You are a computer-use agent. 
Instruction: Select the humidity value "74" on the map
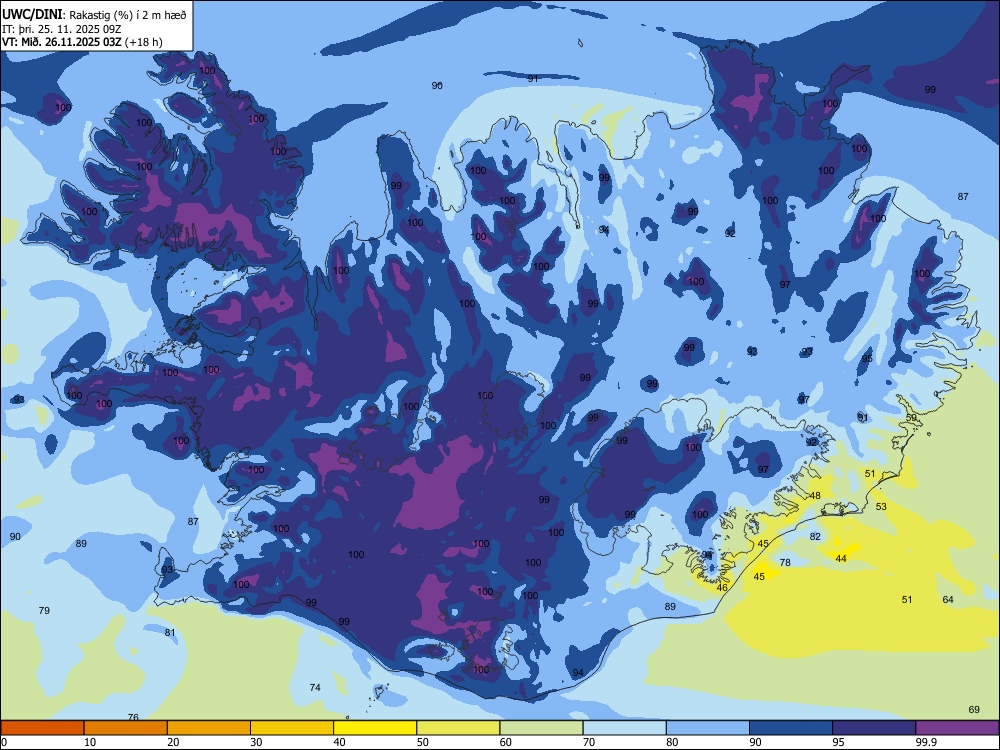tap(315, 688)
